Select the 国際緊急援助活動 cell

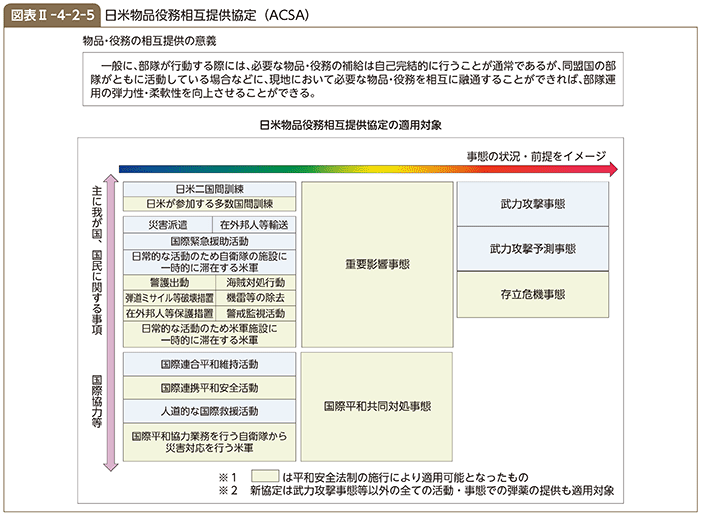tap(209, 241)
